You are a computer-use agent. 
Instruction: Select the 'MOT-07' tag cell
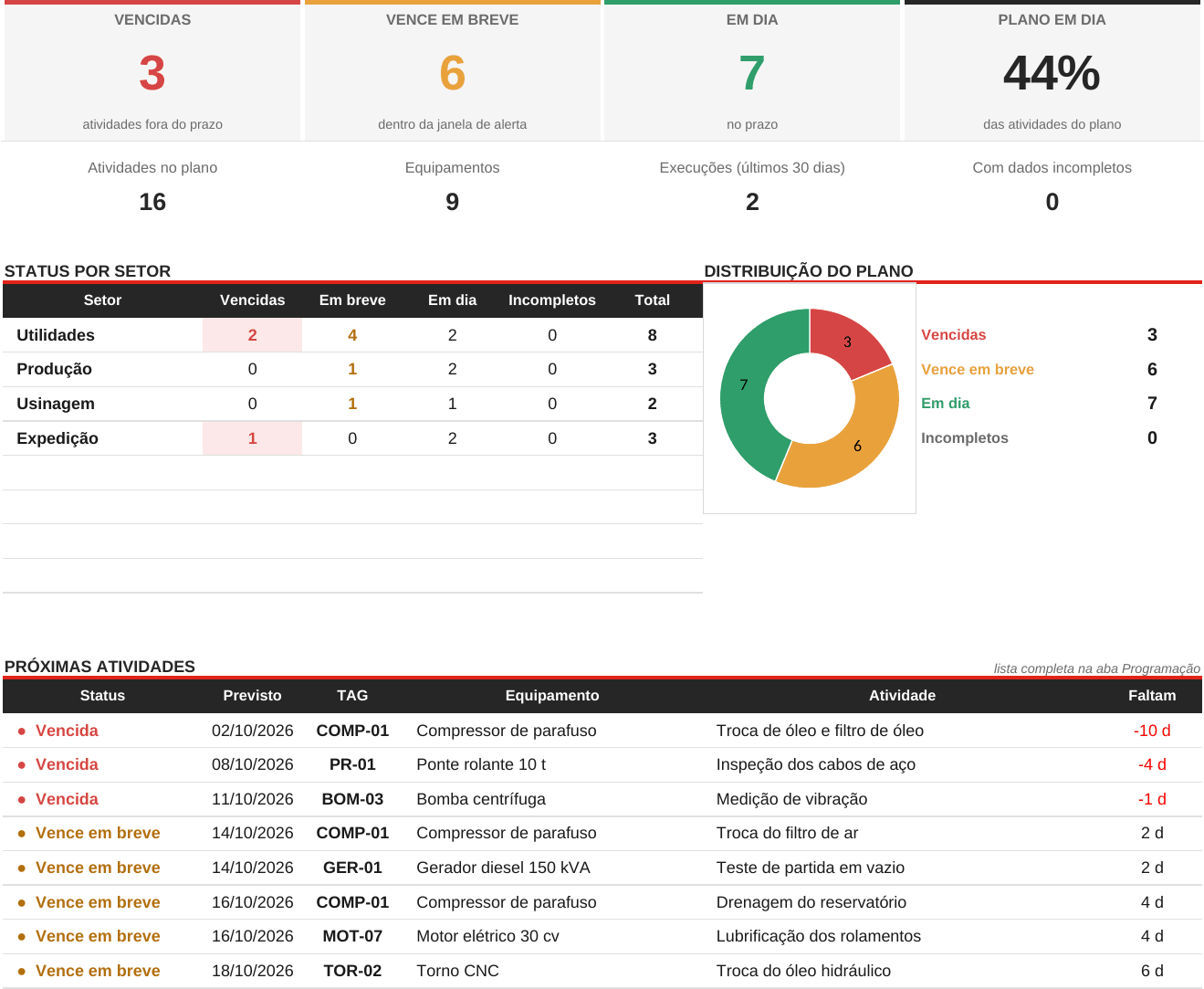pyautogui.click(x=352, y=936)
